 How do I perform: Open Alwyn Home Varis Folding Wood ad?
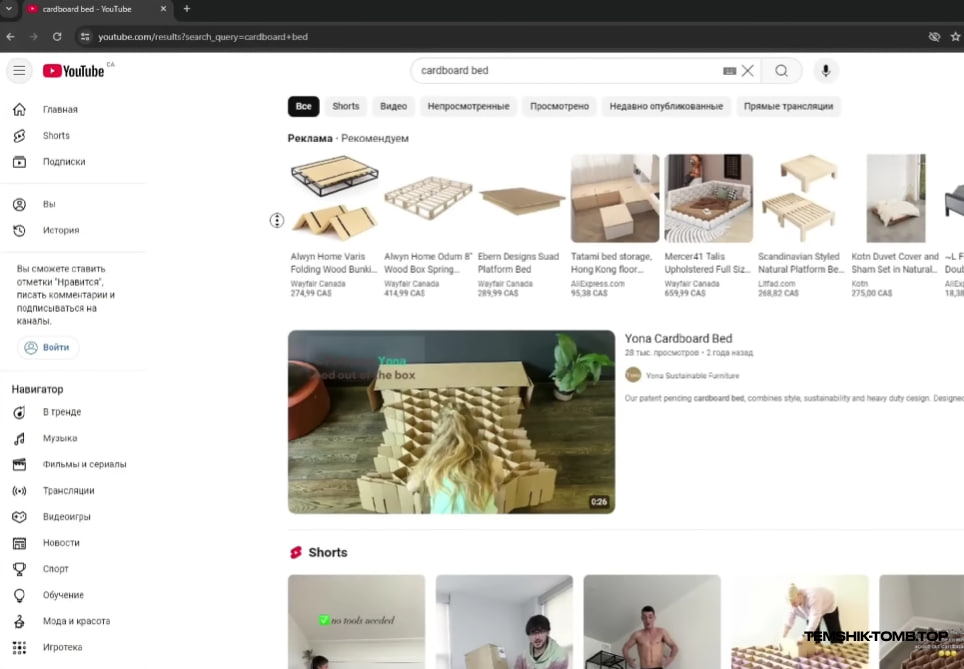[x=334, y=226]
